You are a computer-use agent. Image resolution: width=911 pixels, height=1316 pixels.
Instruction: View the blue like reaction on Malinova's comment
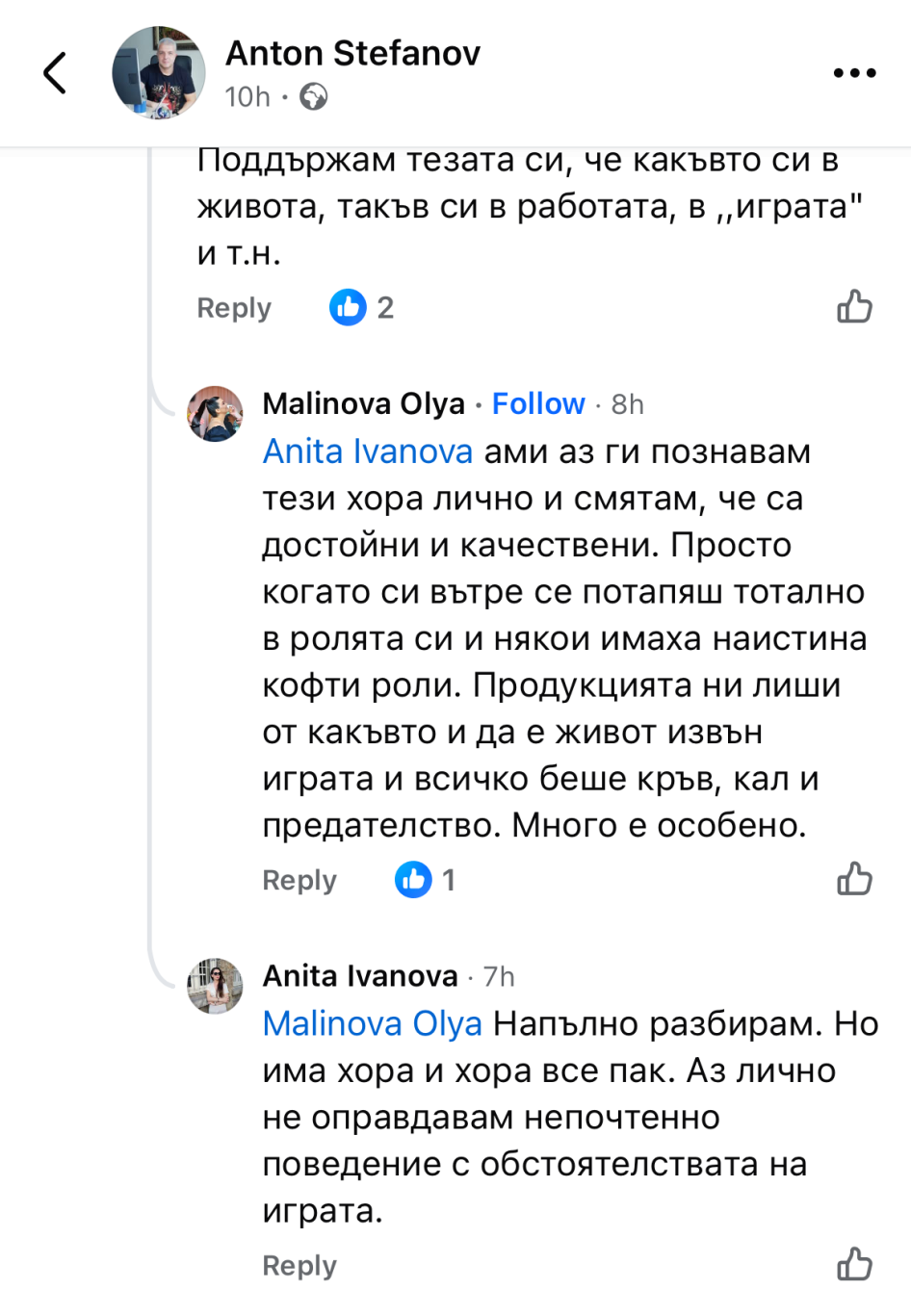pyautogui.click(x=424, y=879)
